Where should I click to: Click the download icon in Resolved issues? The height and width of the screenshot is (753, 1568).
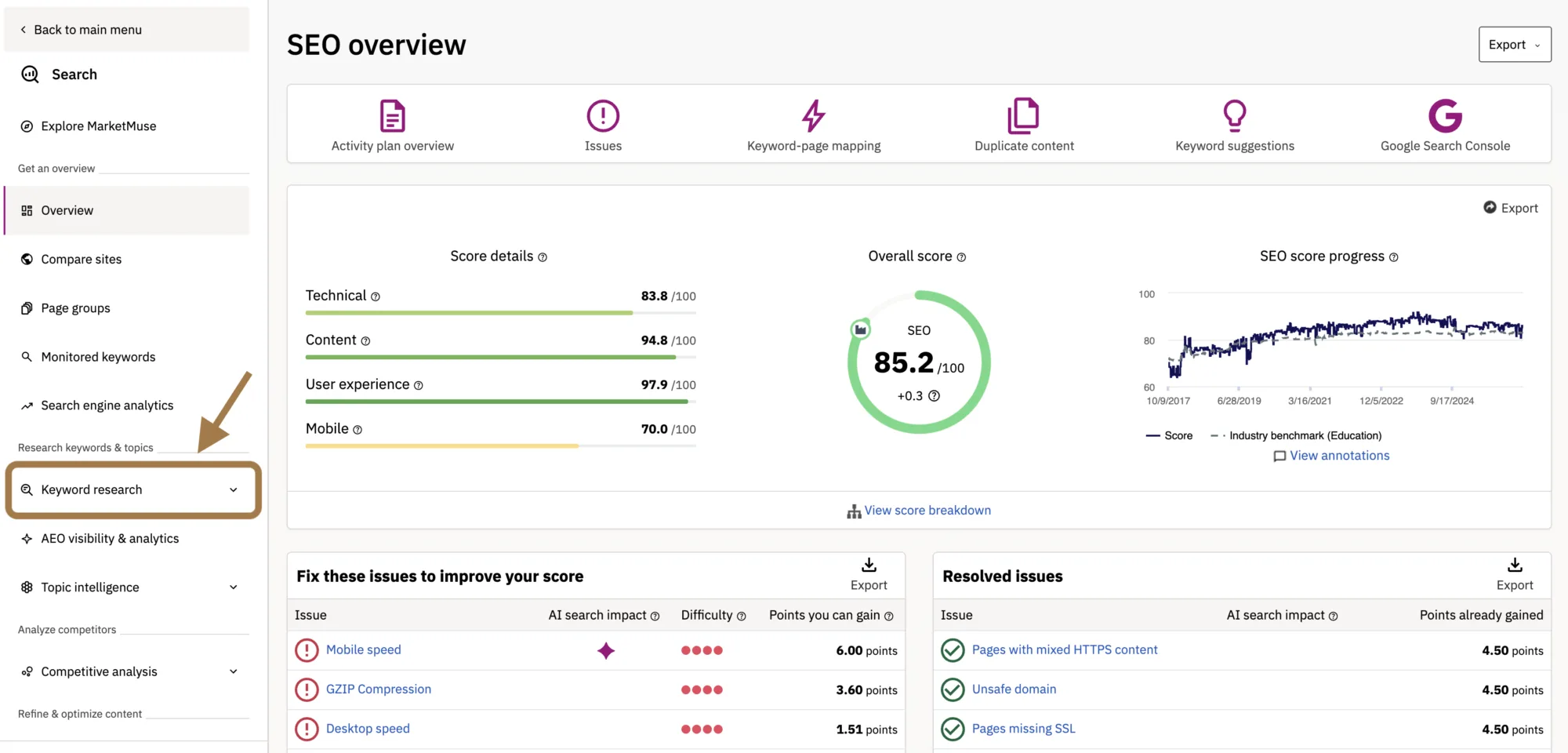click(1515, 565)
